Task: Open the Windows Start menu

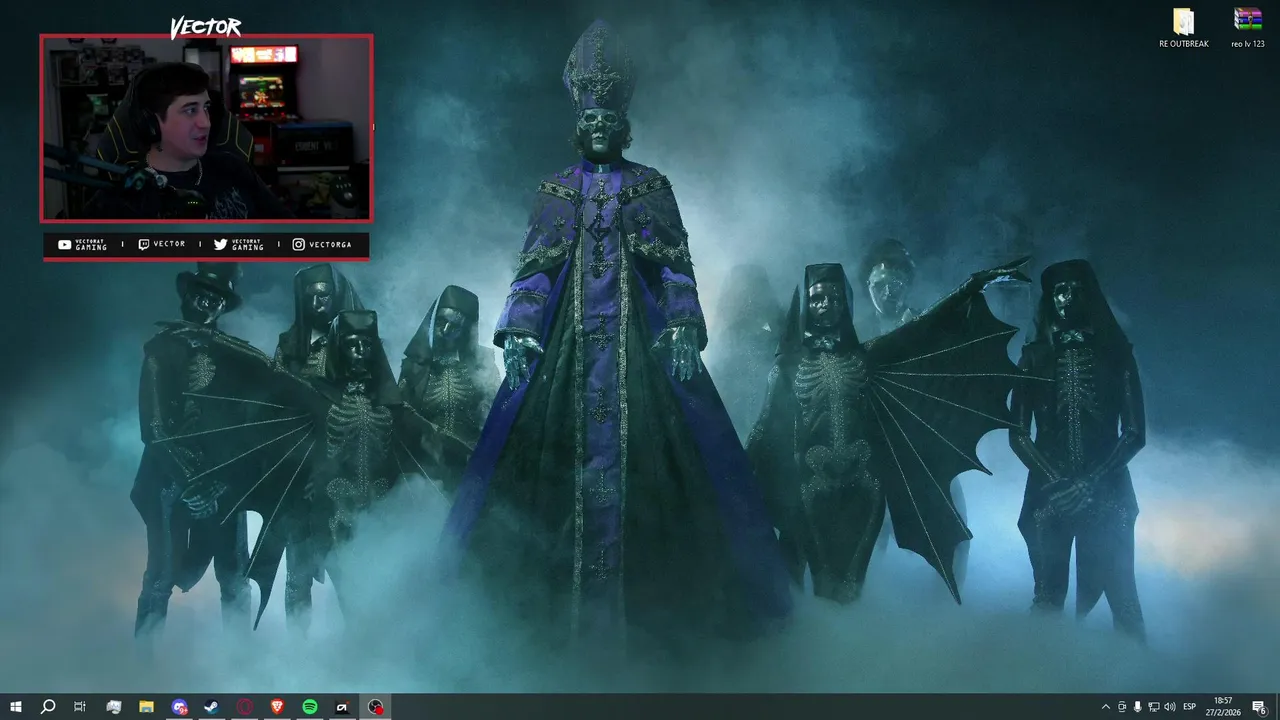Action: (x=15, y=707)
